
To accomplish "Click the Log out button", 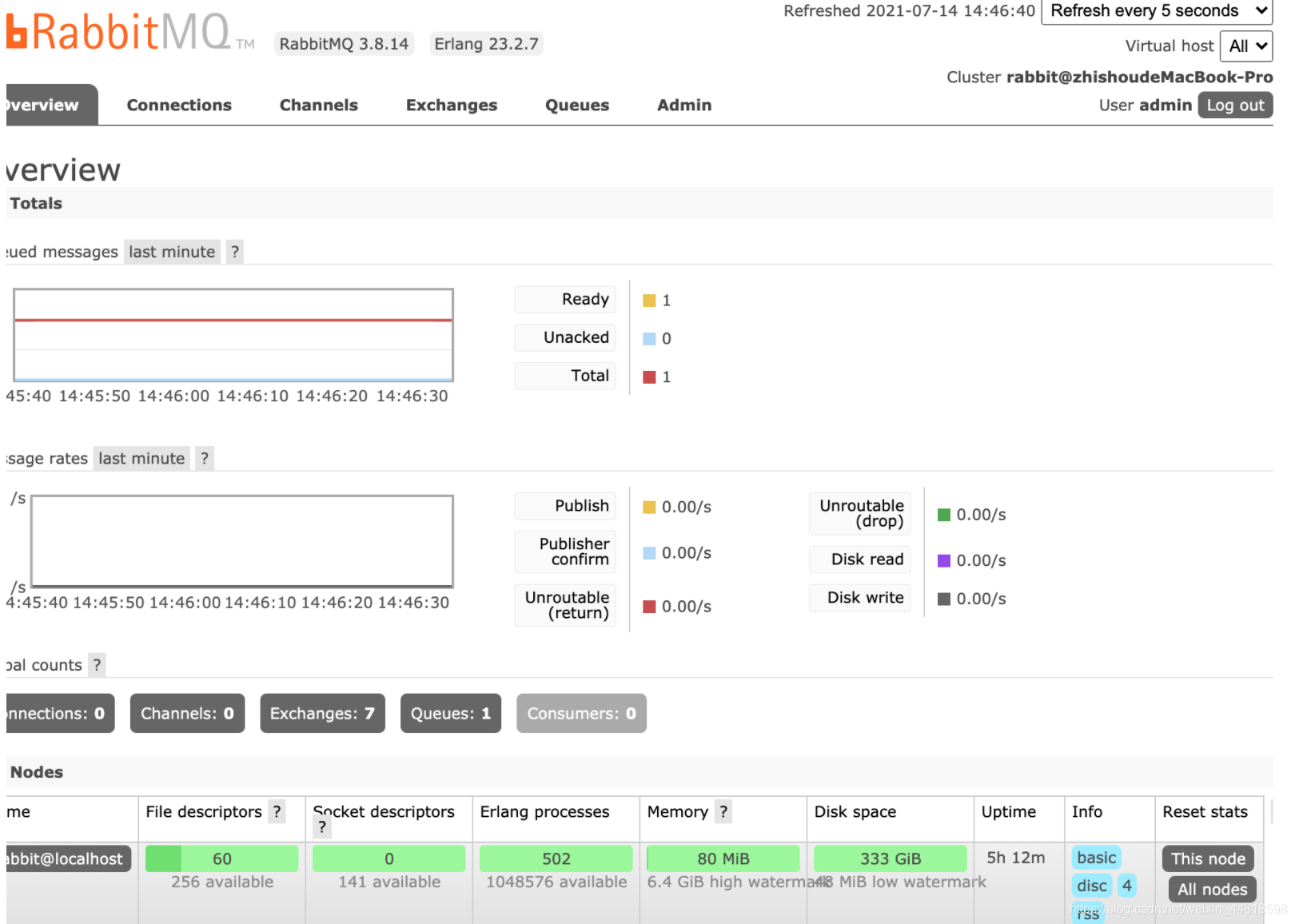I will point(1235,105).
